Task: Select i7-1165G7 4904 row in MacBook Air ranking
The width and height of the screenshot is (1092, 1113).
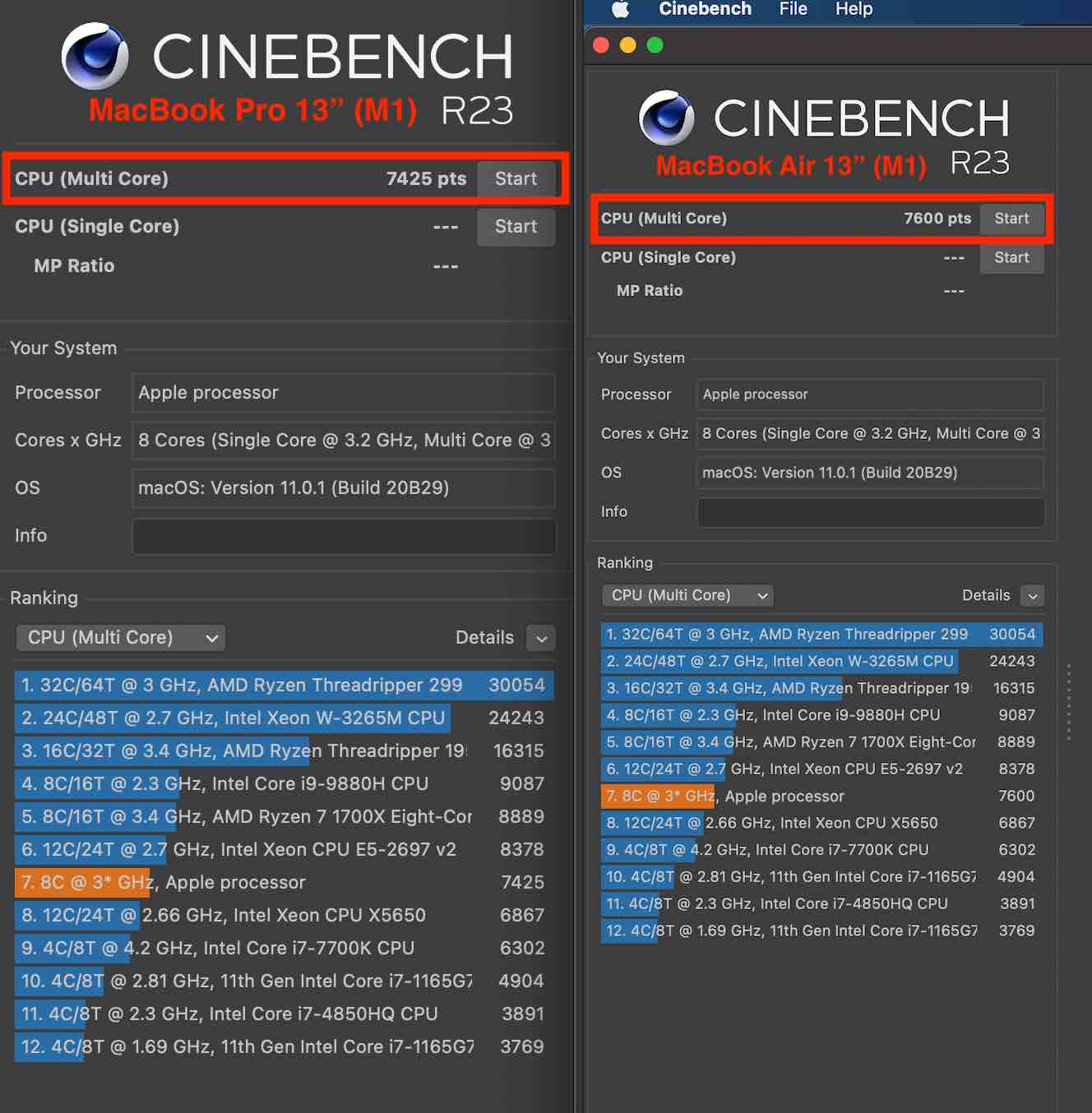Action: pyautogui.click(x=822, y=877)
